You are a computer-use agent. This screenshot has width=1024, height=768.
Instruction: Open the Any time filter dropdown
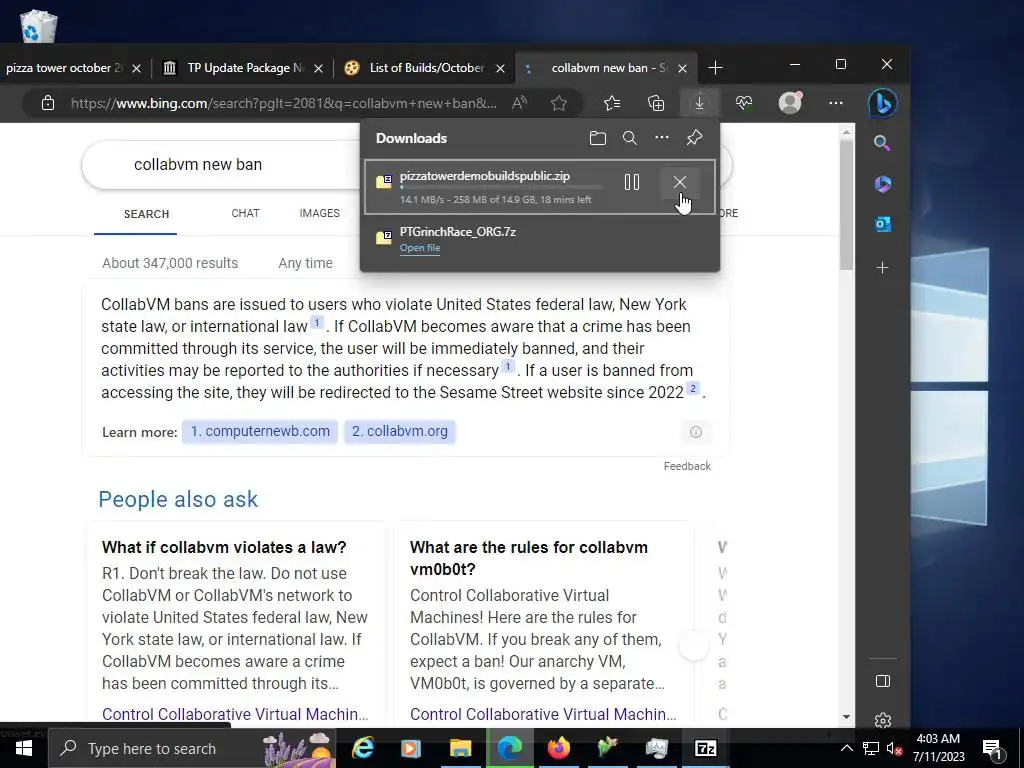click(305, 263)
